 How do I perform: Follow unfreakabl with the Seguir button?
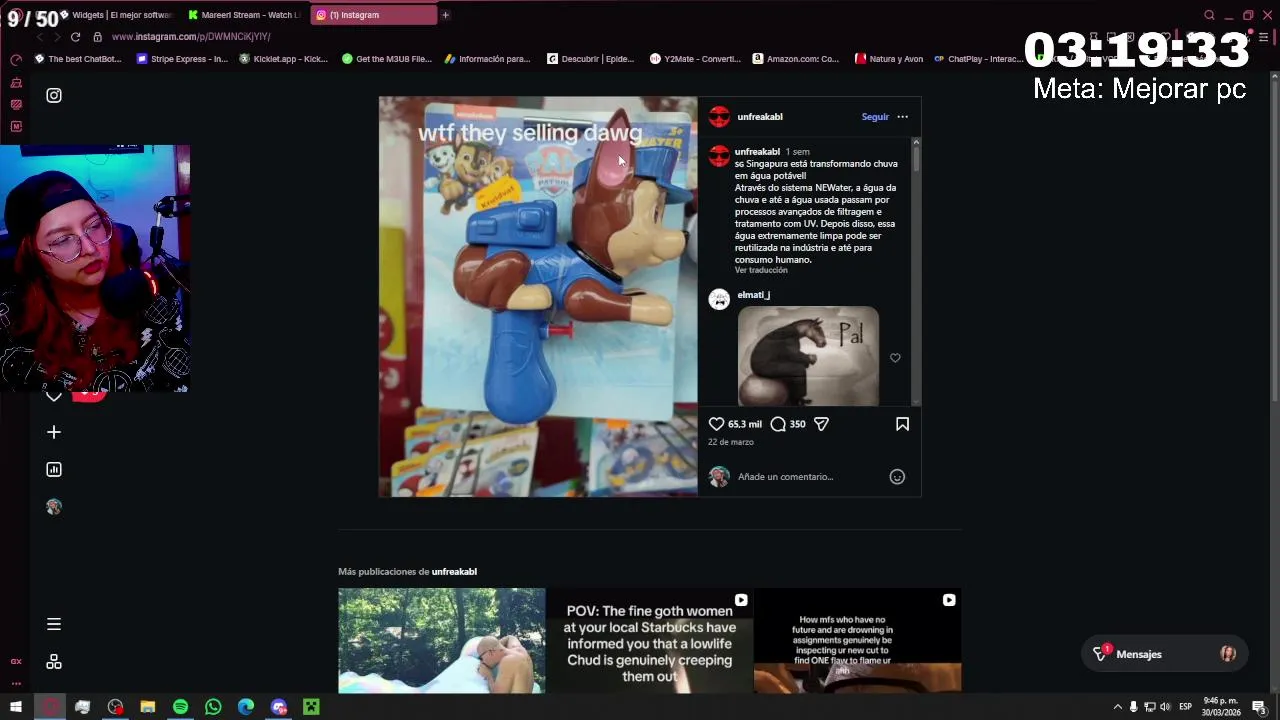(875, 117)
